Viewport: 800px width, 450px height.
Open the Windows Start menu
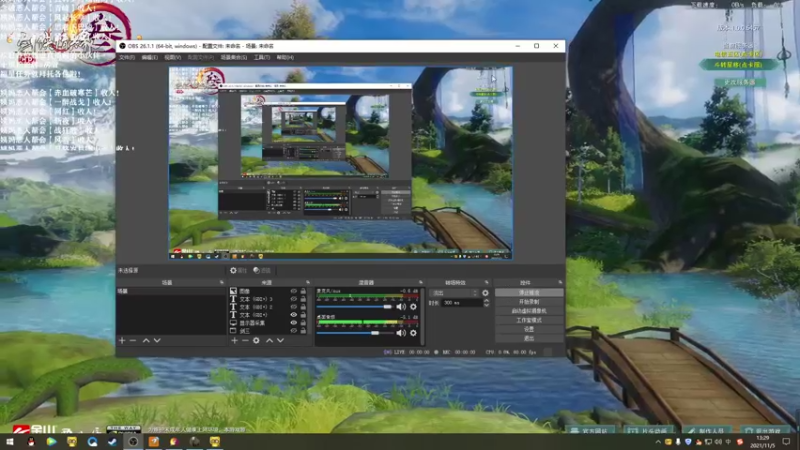pyautogui.click(x=10, y=441)
